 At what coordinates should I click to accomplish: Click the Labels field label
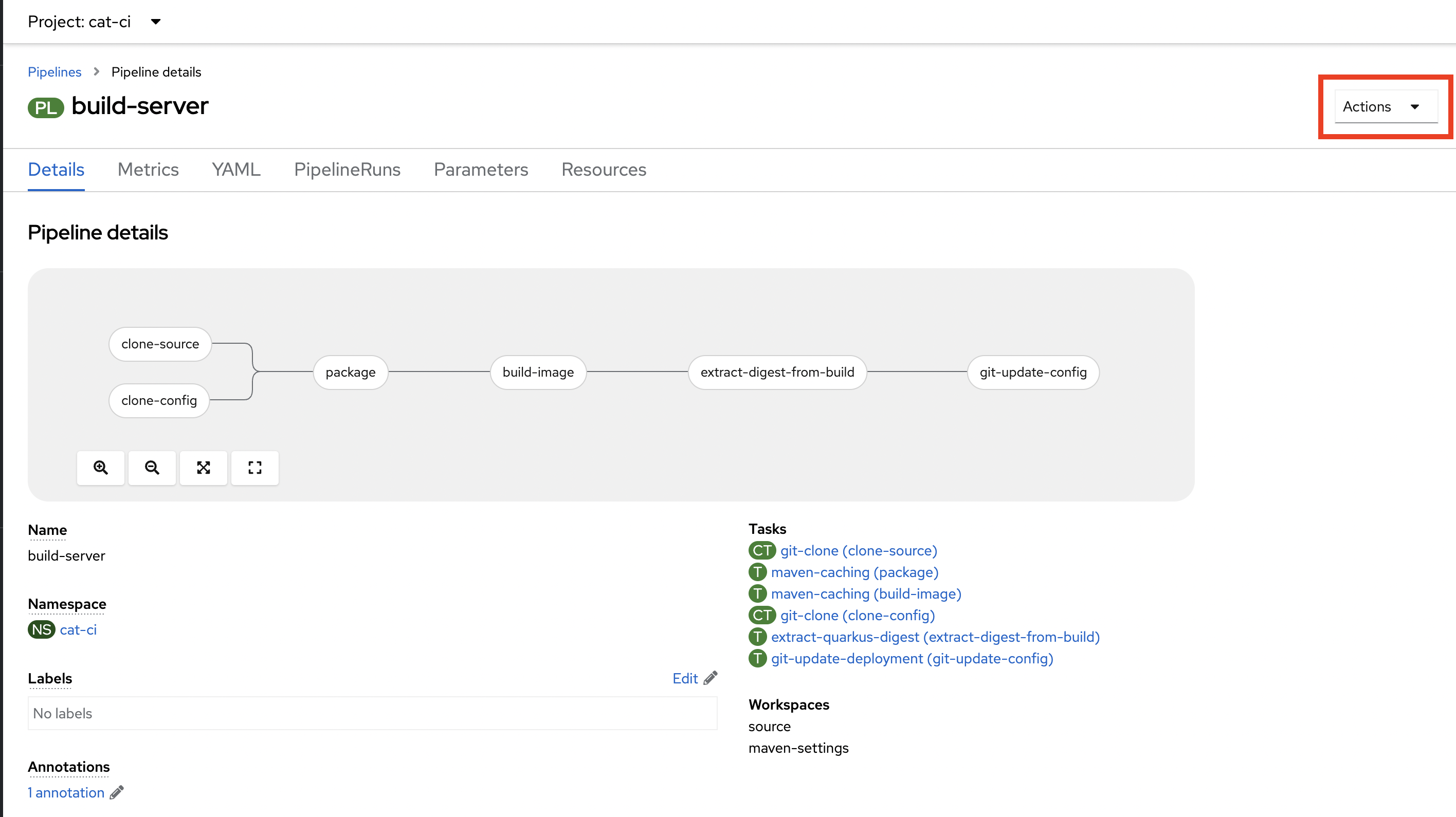50,678
